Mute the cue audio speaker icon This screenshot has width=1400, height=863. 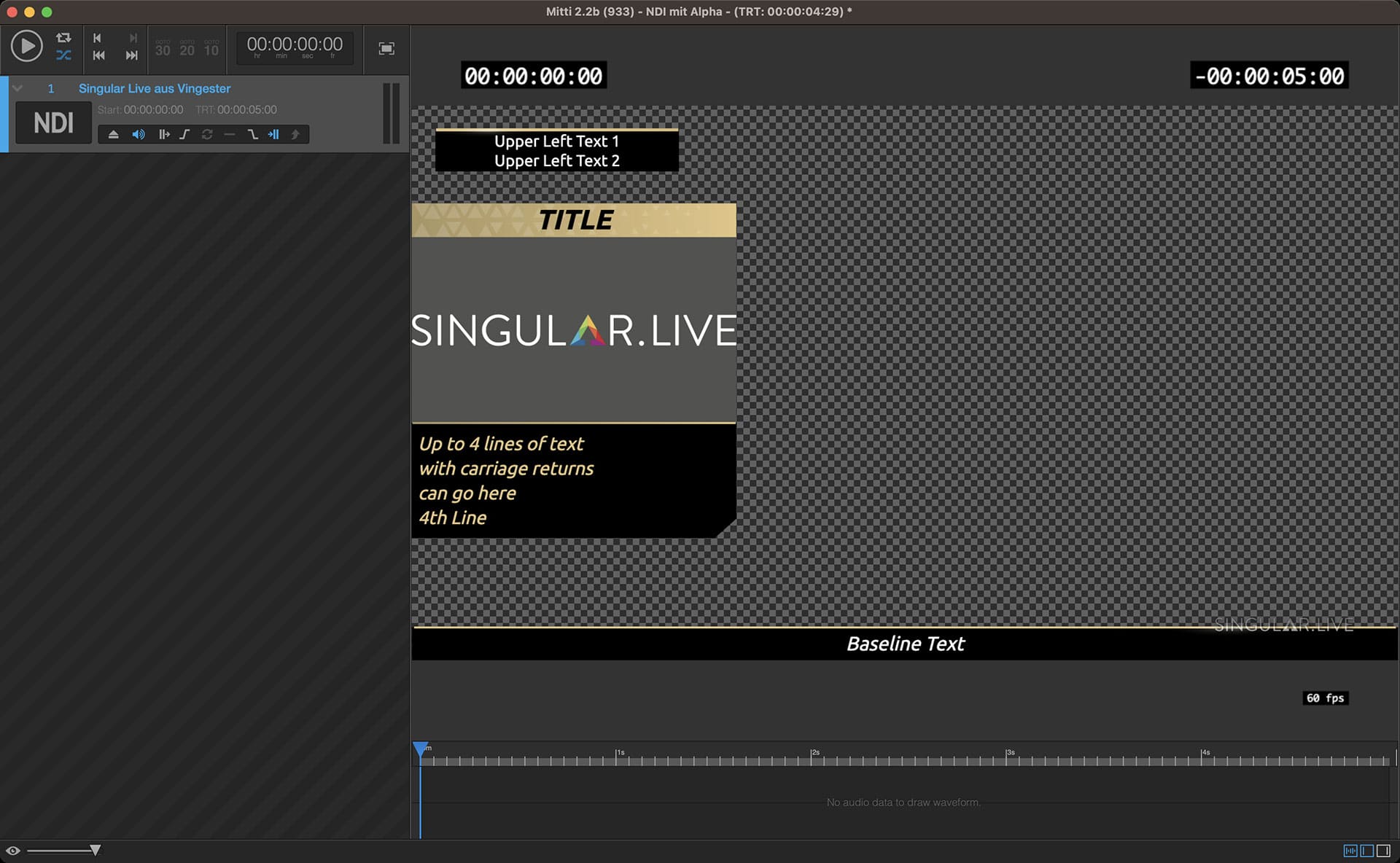pyautogui.click(x=139, y=134)
